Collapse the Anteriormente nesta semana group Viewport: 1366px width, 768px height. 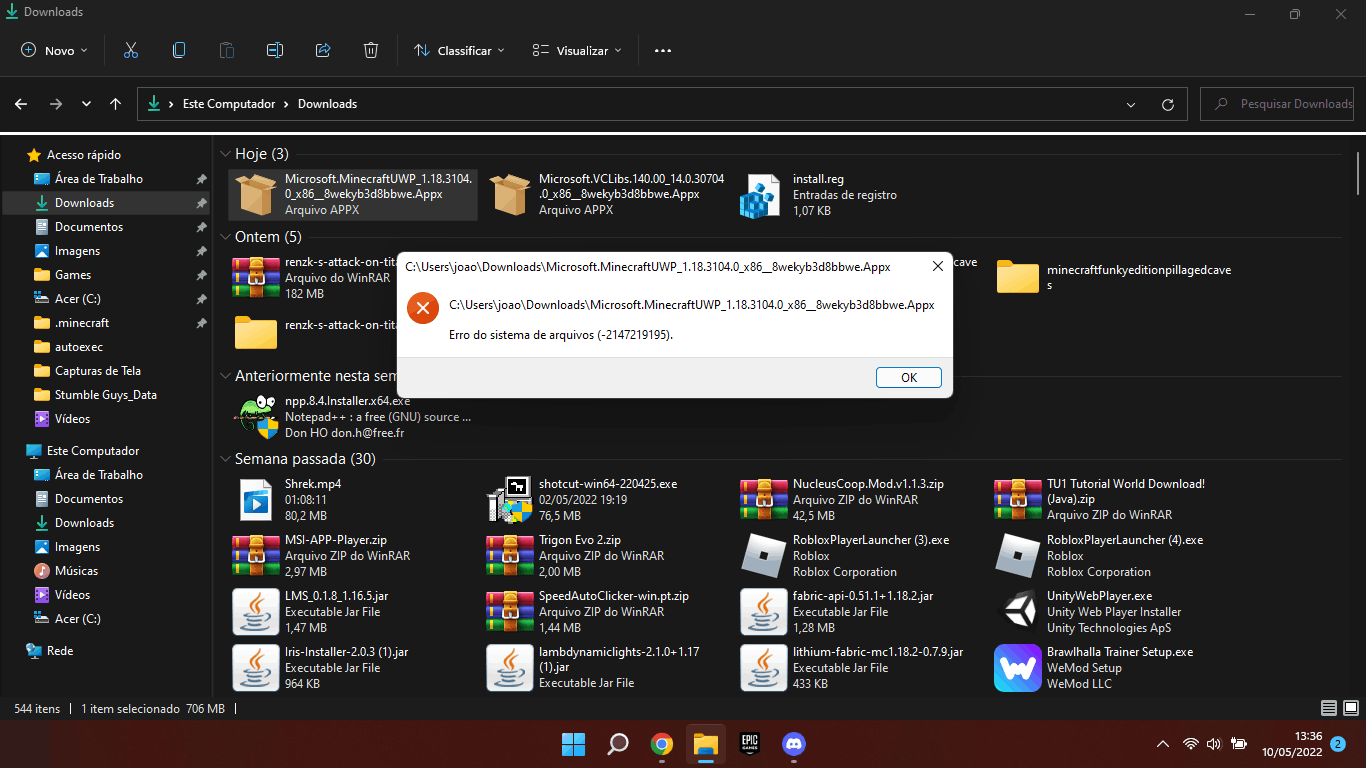[226, 376]
